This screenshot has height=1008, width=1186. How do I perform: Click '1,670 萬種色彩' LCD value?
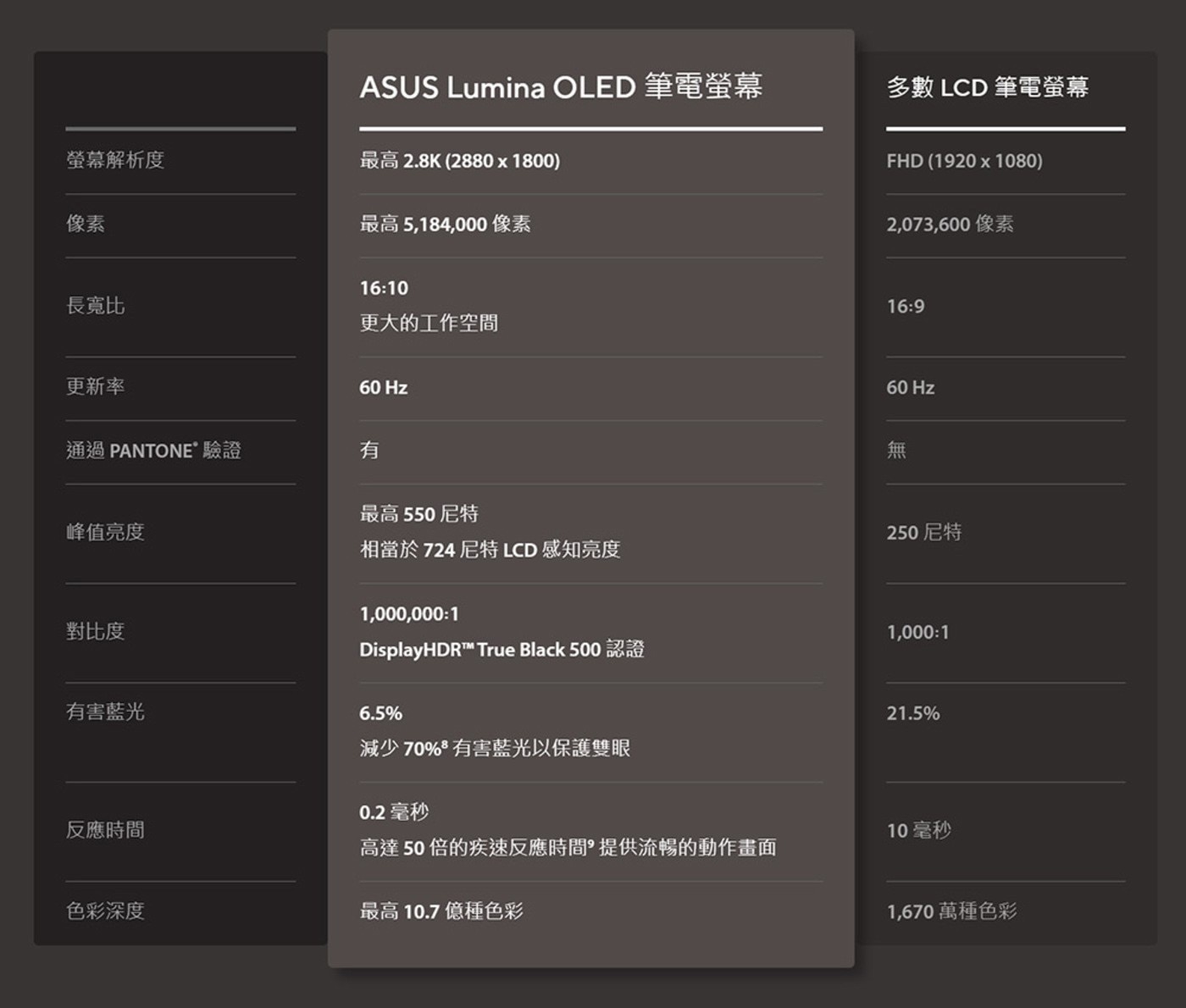click(x=952, y=911)
